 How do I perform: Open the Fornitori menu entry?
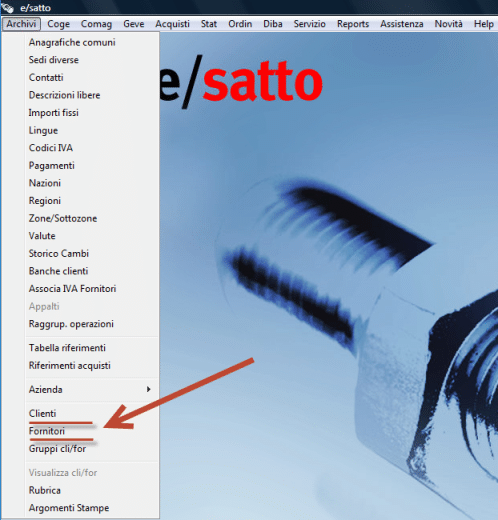47,431
